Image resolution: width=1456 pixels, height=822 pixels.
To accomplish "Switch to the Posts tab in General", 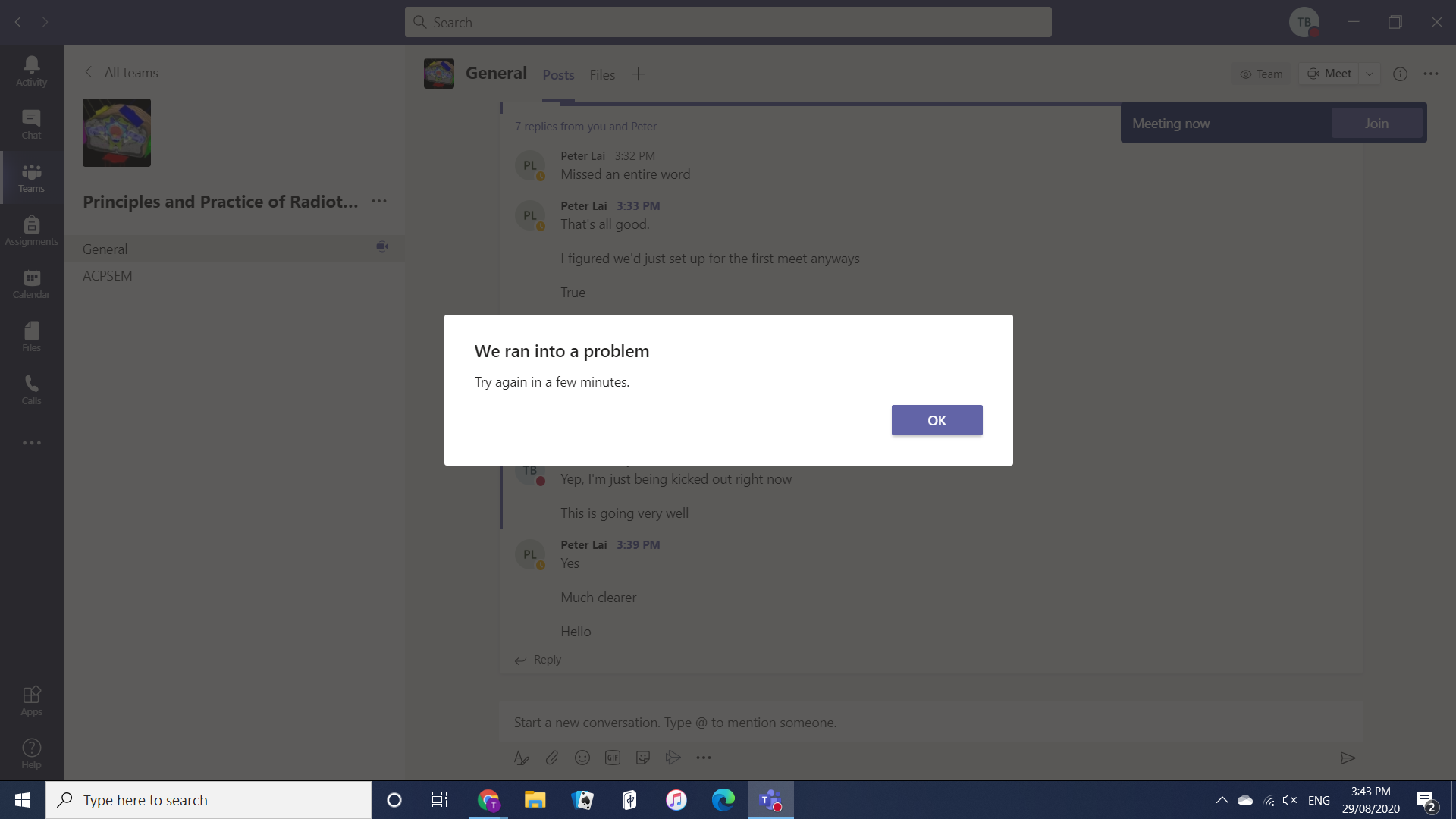I will pos(558,75).
